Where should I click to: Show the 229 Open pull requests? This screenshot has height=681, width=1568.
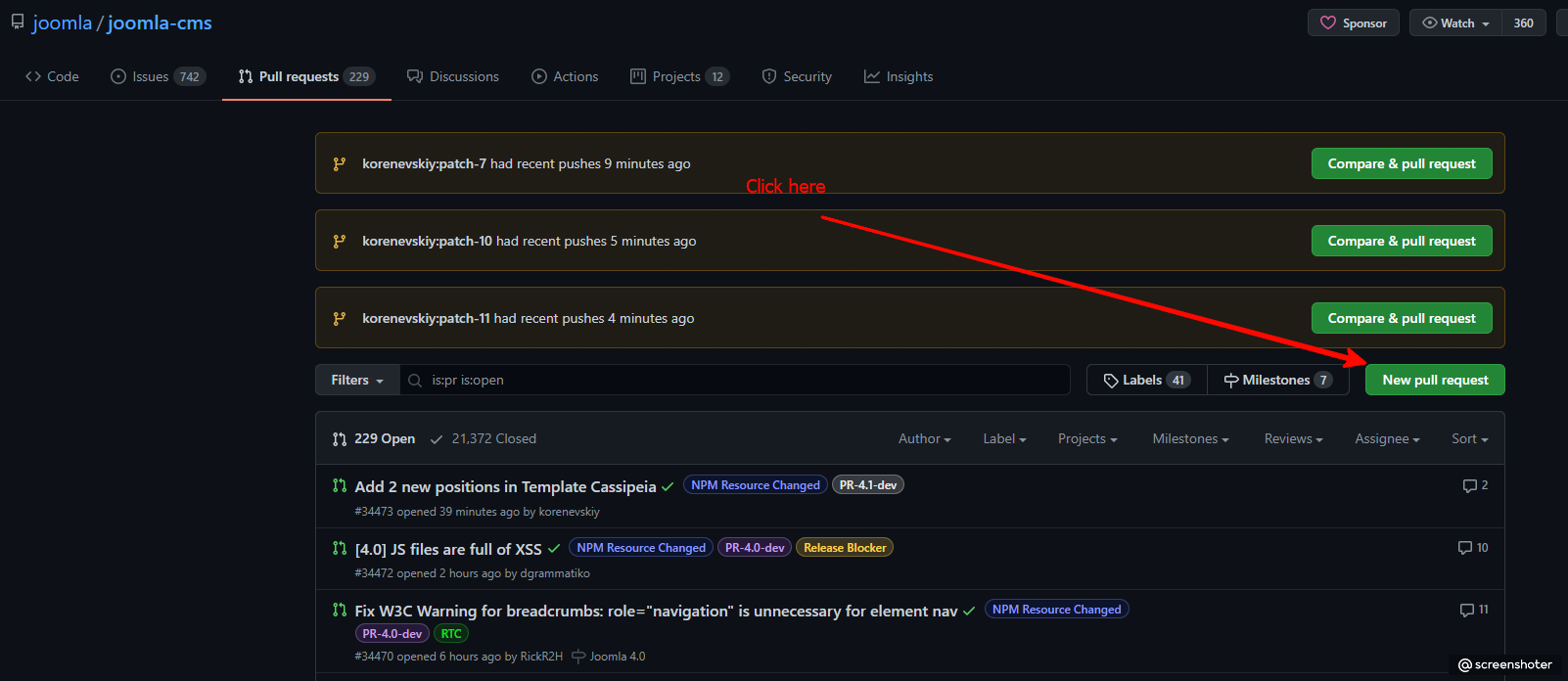[374, 438]
